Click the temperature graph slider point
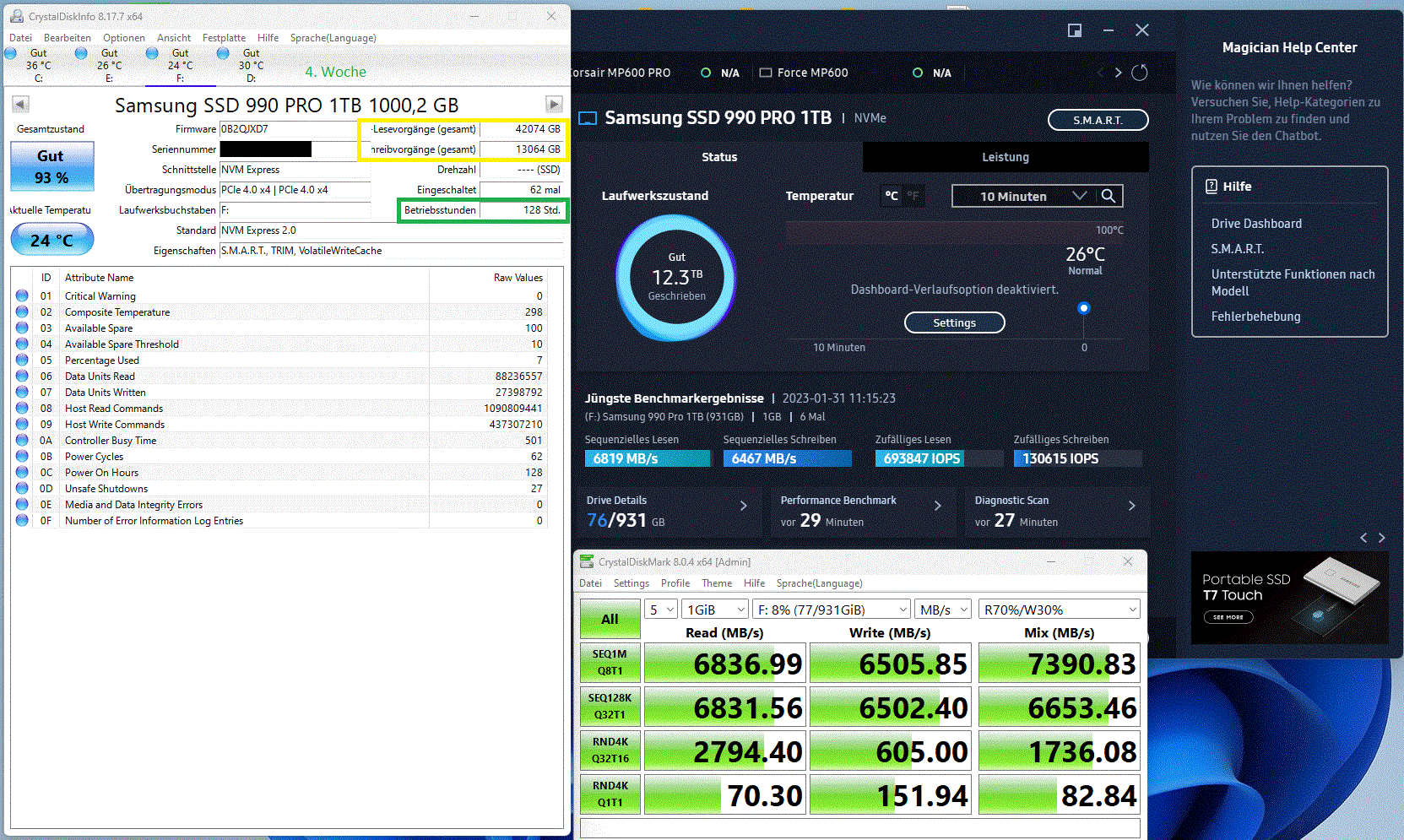The image size is (1404, 840). pyautogui.click(x=1084, y=308)
